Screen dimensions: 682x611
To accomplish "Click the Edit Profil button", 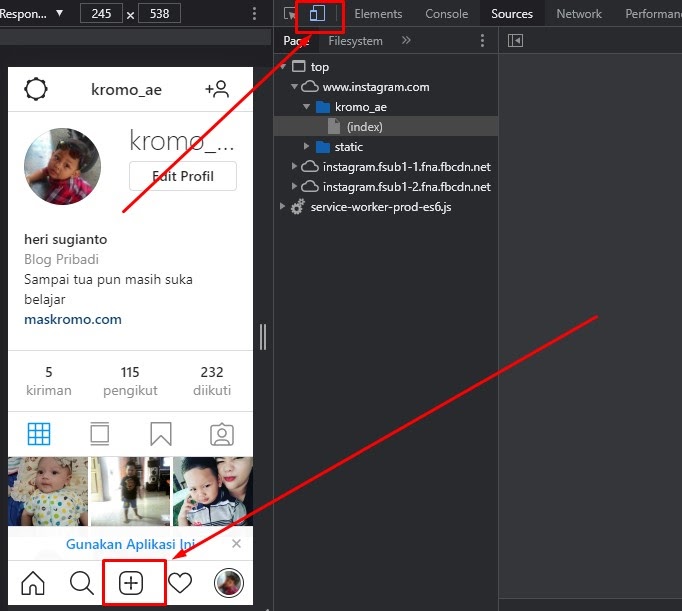I will point(183,176).
